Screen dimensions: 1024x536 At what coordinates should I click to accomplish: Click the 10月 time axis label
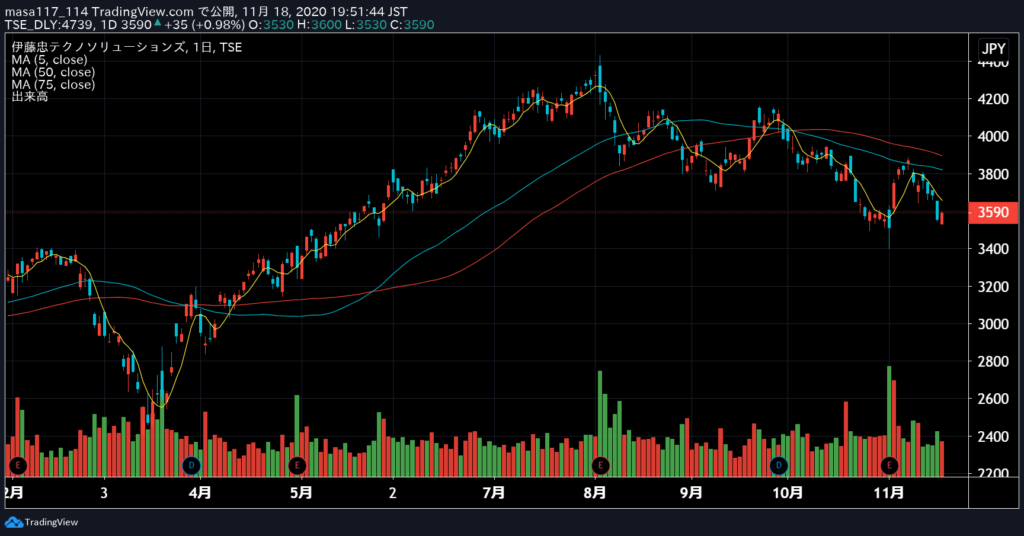click(788, 492)
